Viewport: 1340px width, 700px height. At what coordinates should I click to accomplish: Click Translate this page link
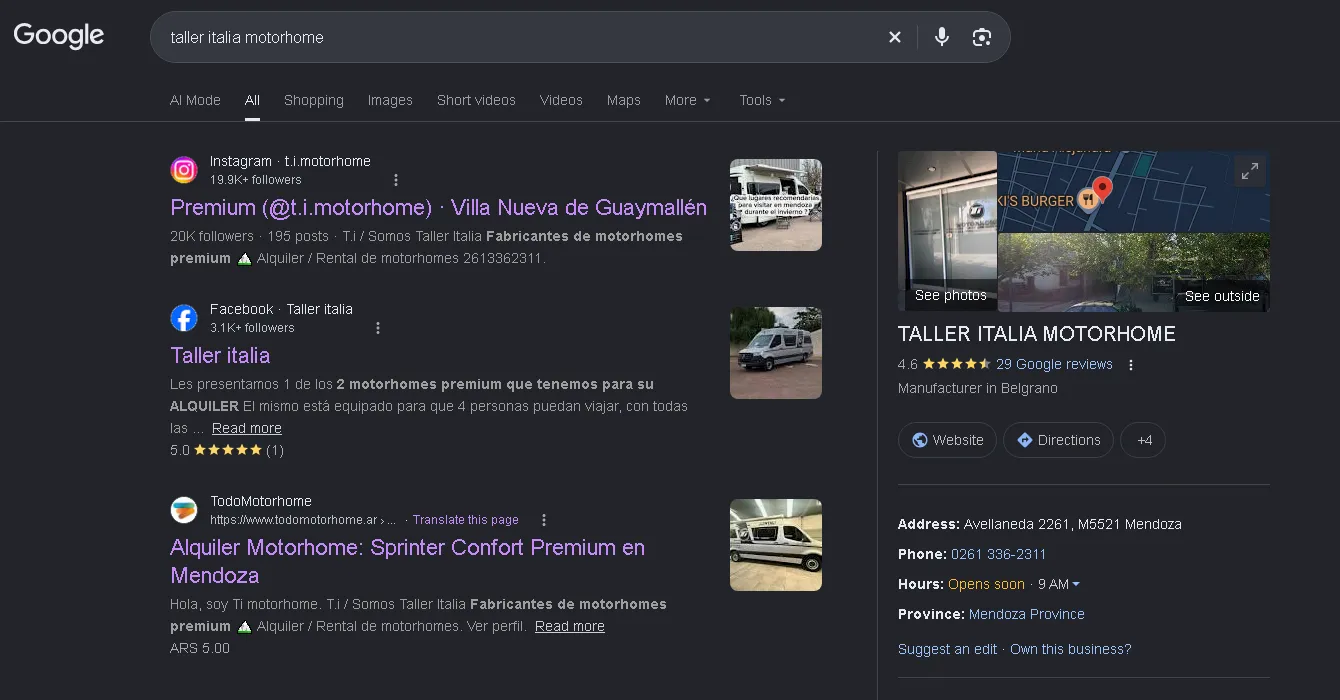pyautogui.click(x=465, y=520)
